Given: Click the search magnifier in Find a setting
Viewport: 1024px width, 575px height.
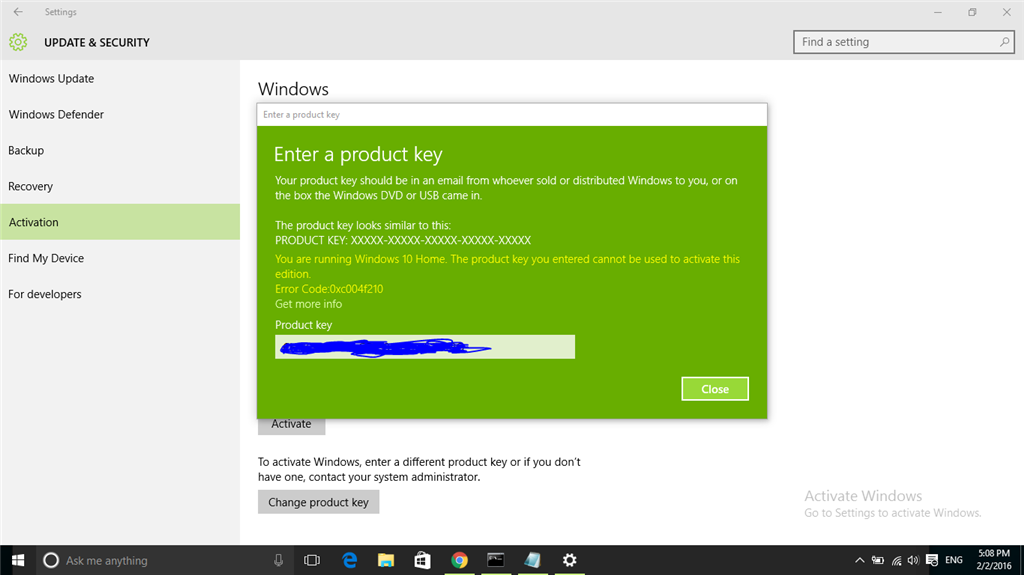Looking at the screenshot, I should tap(1004, 42).
